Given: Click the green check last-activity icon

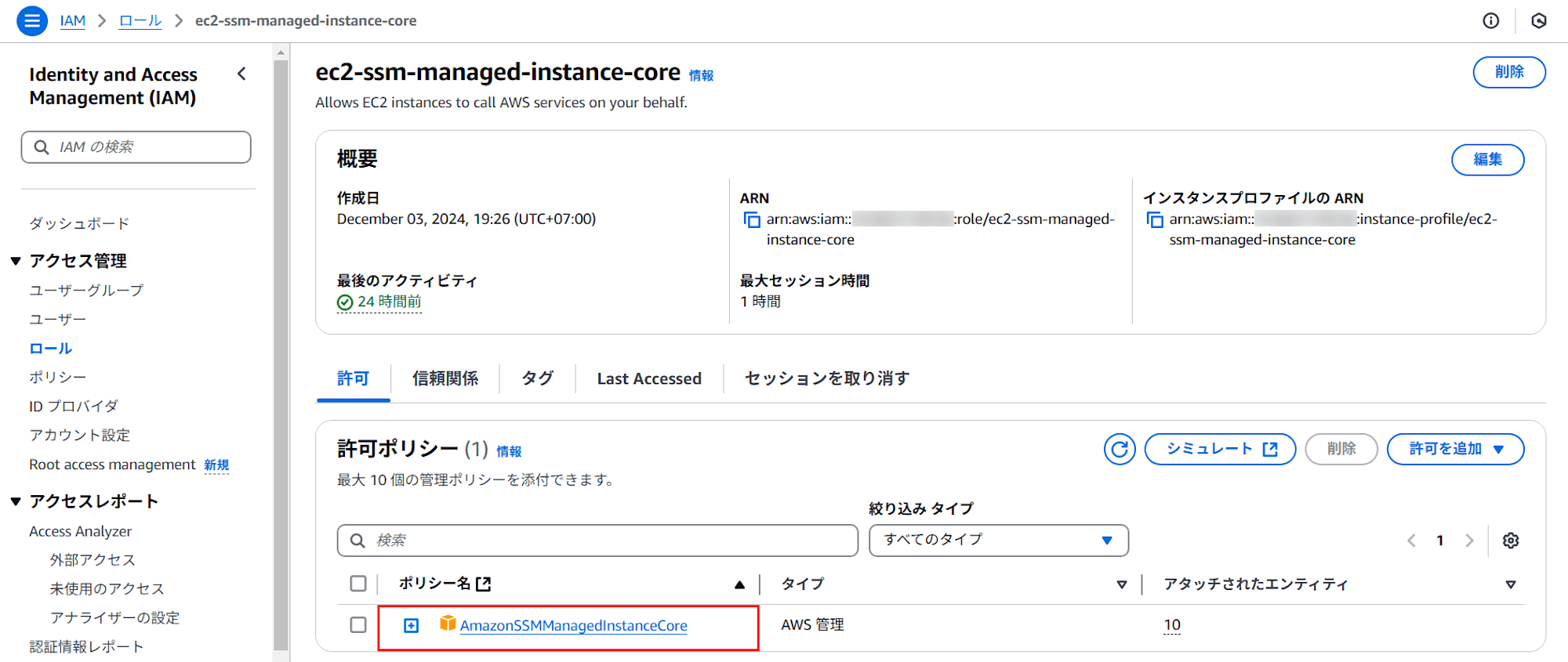Looking at the screenshot, I should click(x=345, y=302).
